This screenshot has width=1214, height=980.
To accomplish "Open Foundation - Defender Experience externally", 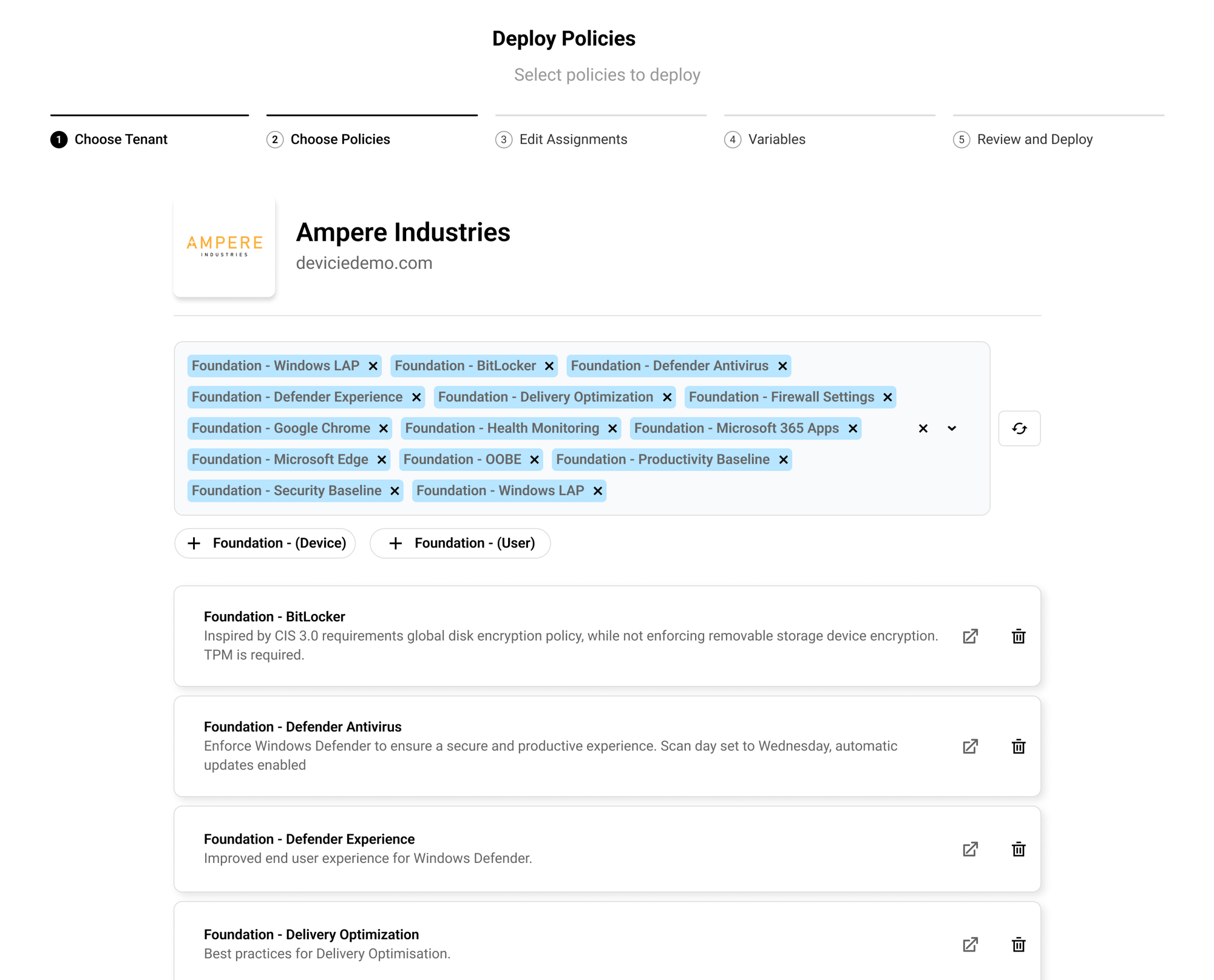I will (x=969, y=849).
